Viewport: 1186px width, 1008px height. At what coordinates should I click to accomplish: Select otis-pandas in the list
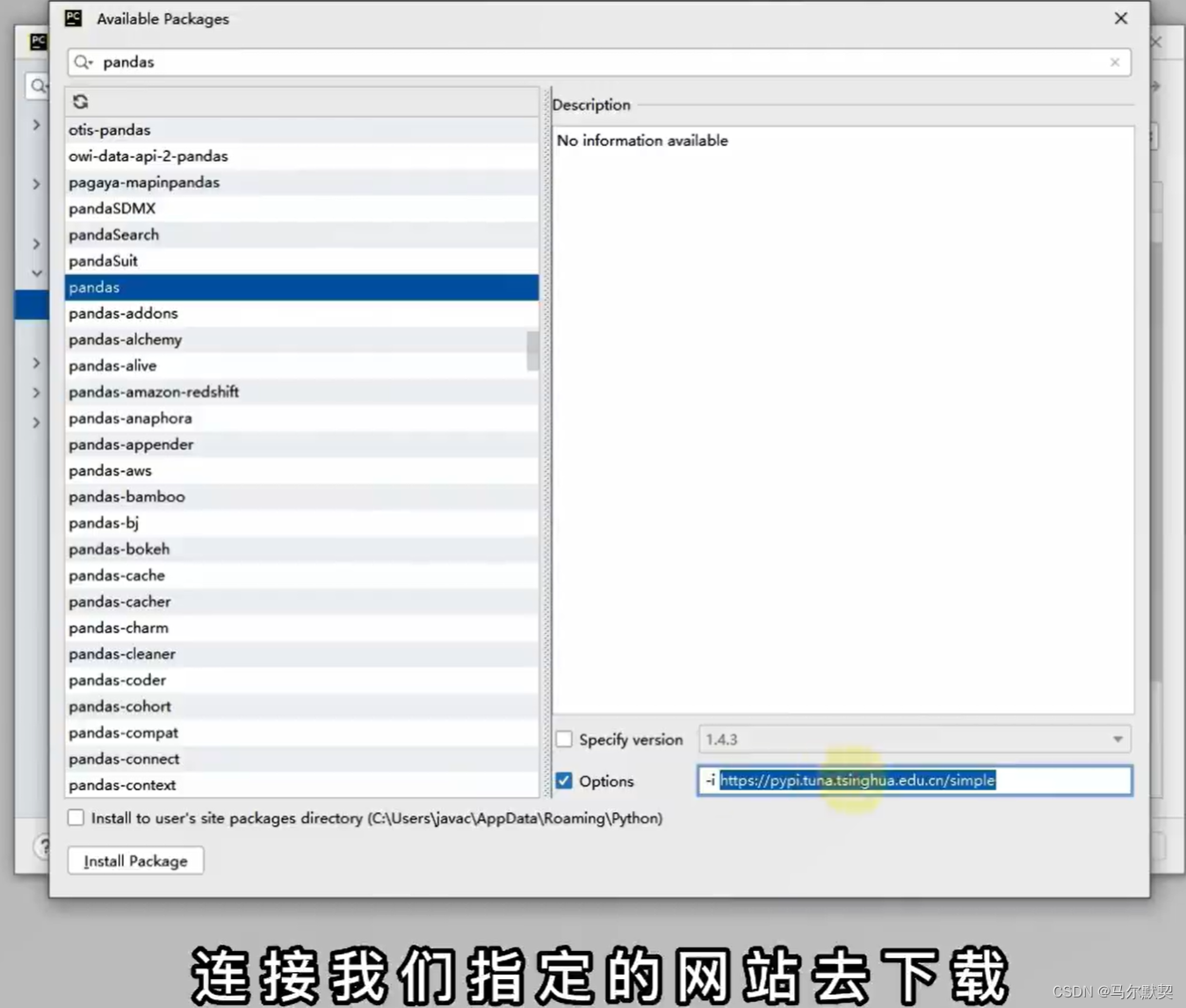301,129
